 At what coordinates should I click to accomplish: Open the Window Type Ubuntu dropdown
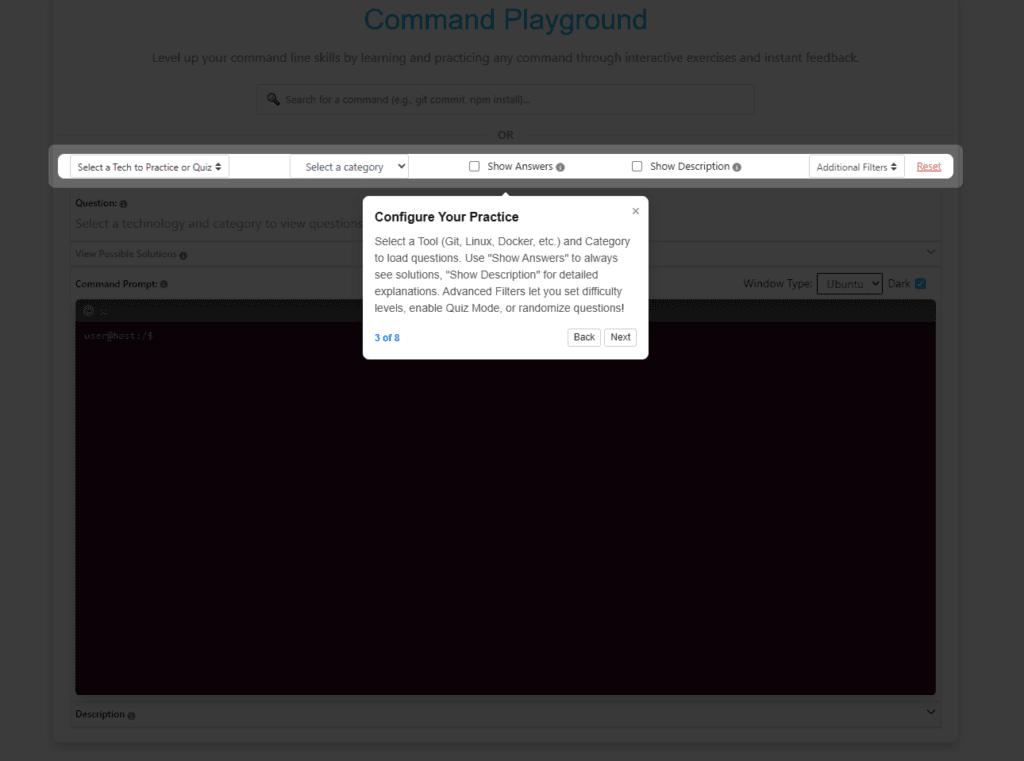849,284
